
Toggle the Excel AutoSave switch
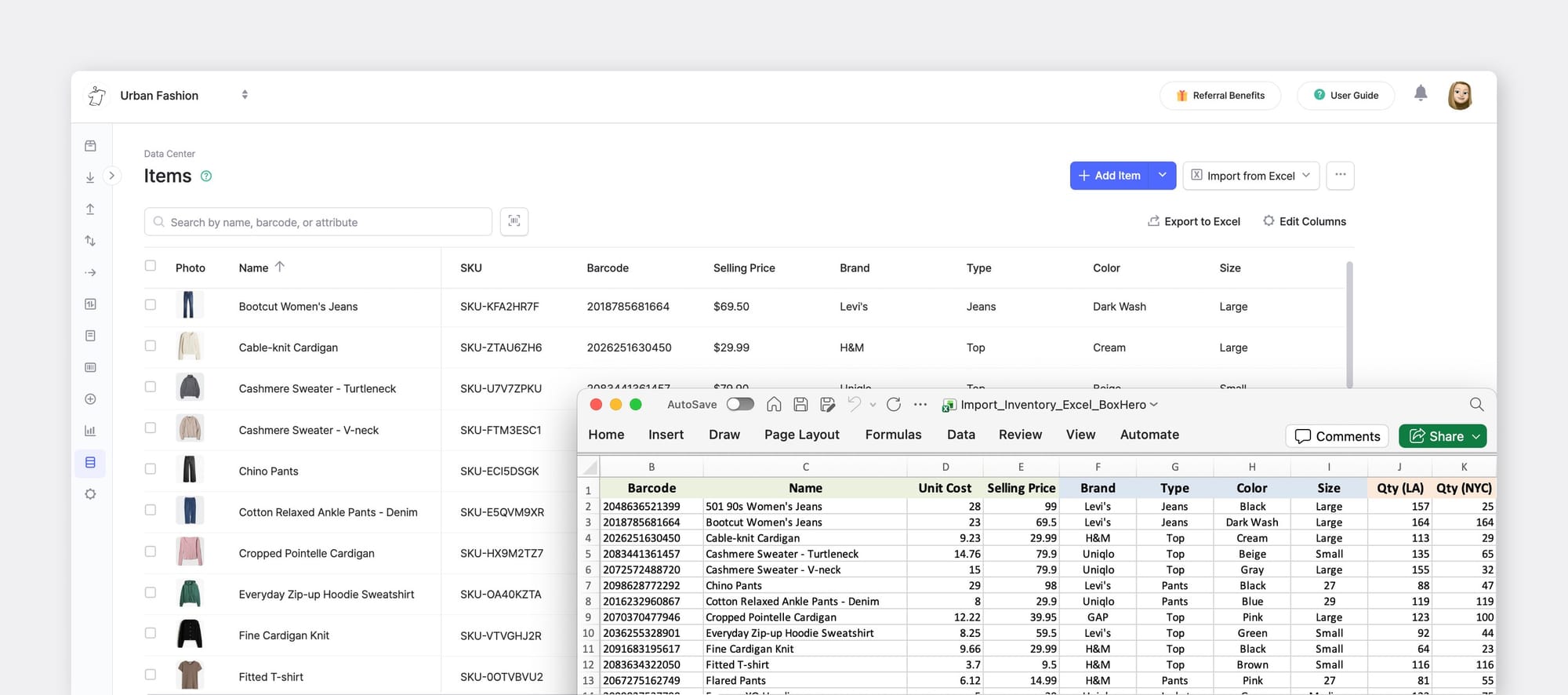[x=740, y=404]
